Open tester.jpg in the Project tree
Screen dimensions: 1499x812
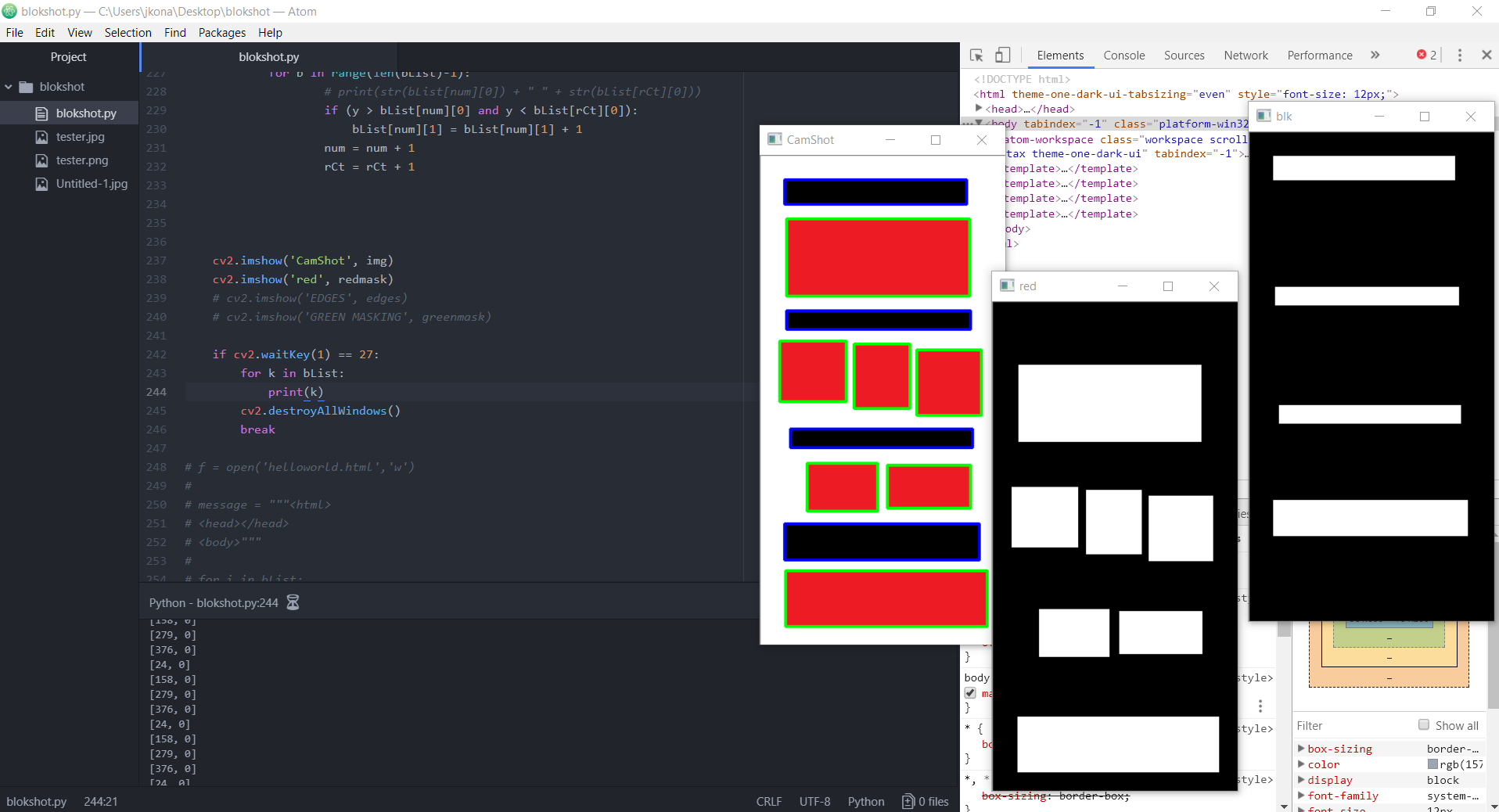81,137
